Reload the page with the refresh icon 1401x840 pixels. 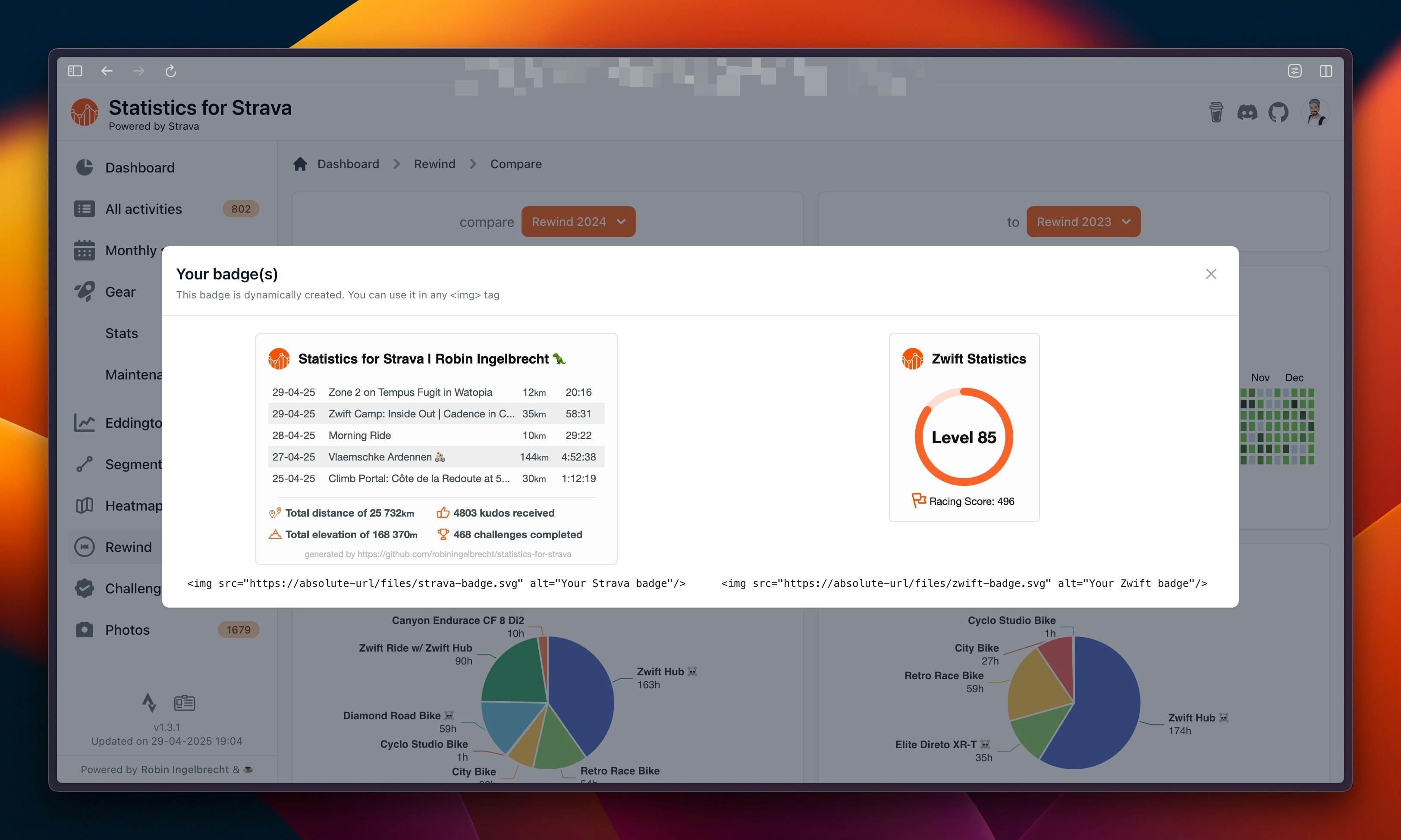(x=170, y=71)
